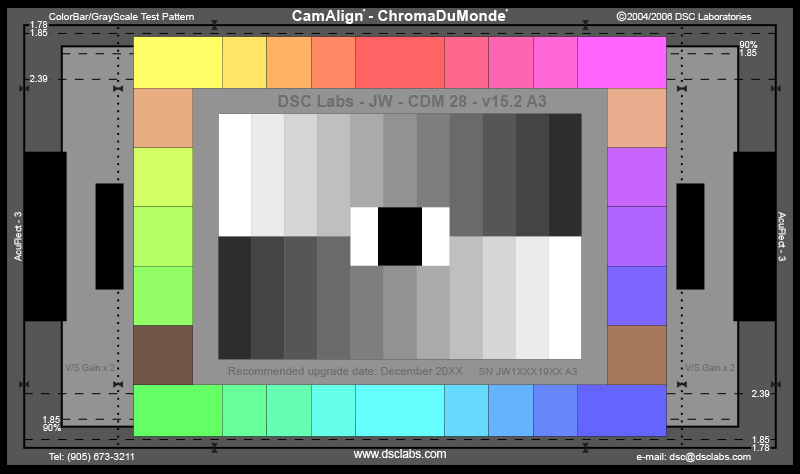
Task: Select the large green swatch in bottom row
Action: coord(178,411)
